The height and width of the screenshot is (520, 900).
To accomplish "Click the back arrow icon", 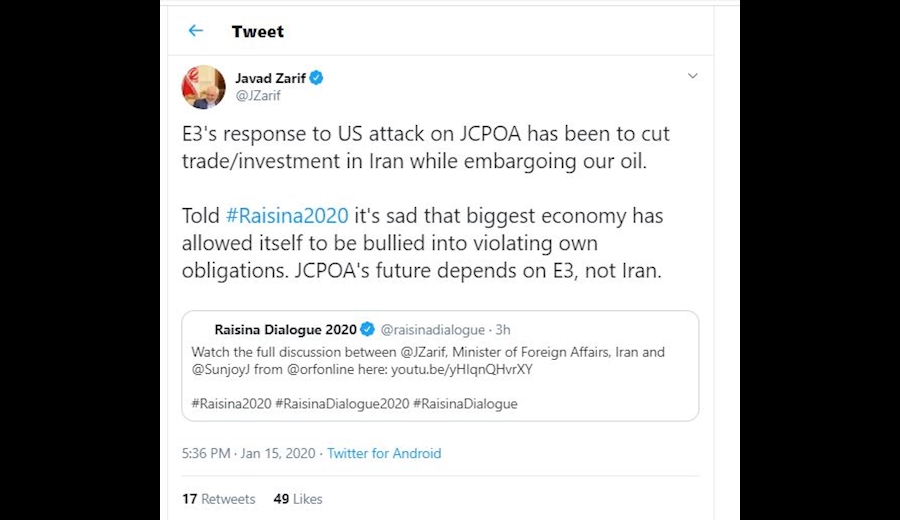I will point(196,31).
